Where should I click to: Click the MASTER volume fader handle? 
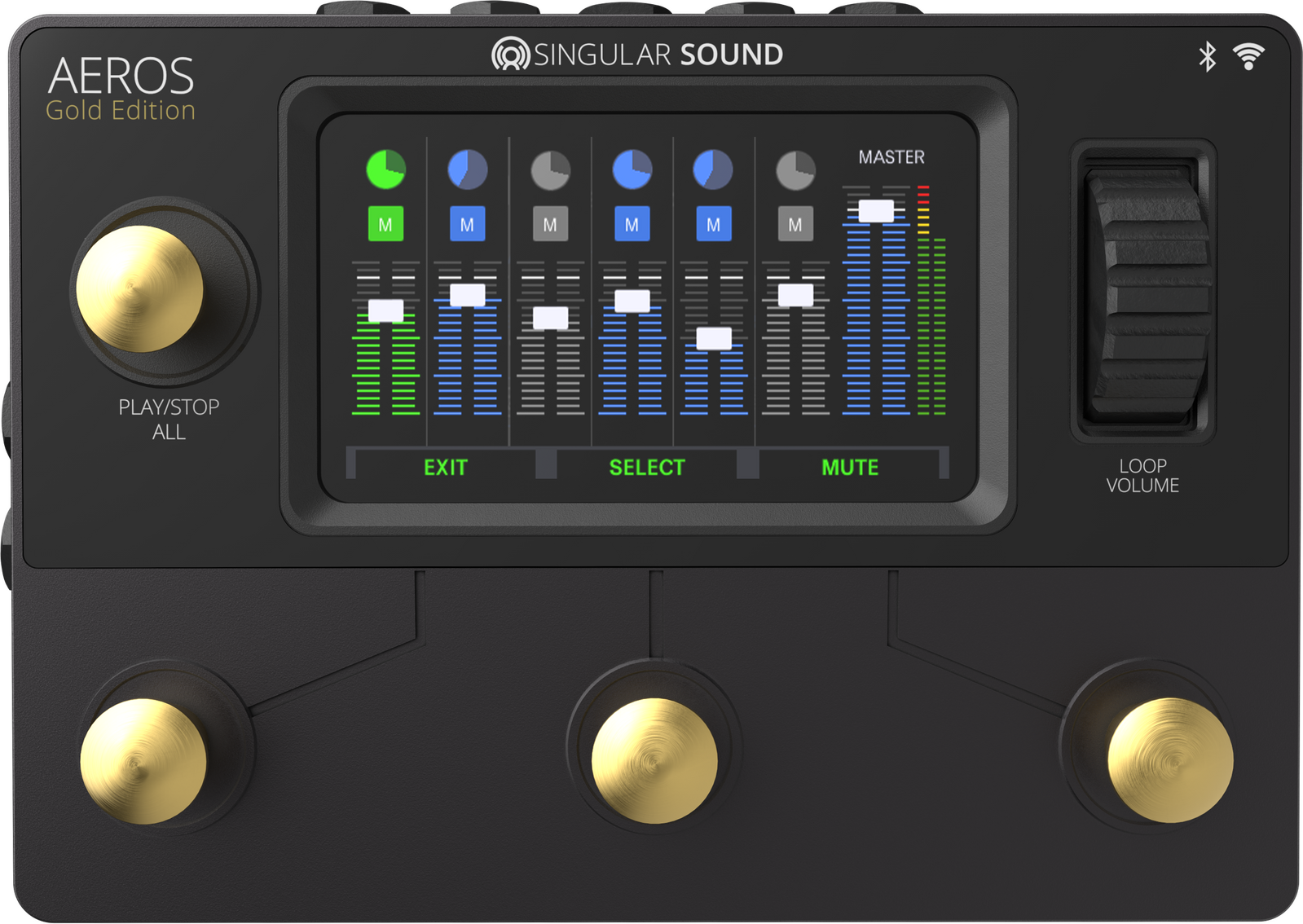(x=876, y=211)
